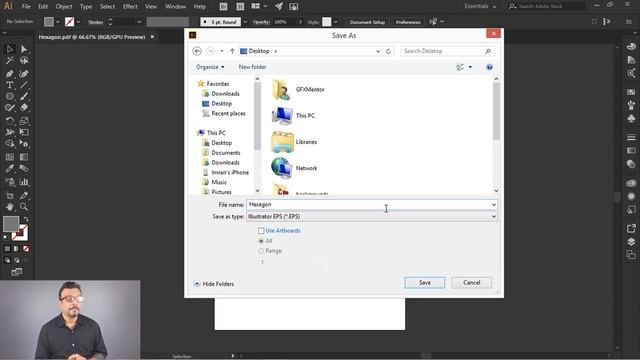Select the Direct Selection tool
Image resolution: width=640 pixels, height=360 pixels.
pyautogui.click(x=24, y=49)
